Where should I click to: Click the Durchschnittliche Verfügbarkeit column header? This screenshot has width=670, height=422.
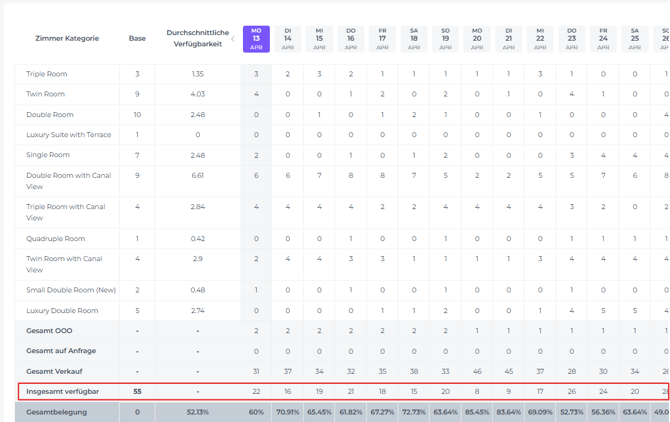(198, 39)
